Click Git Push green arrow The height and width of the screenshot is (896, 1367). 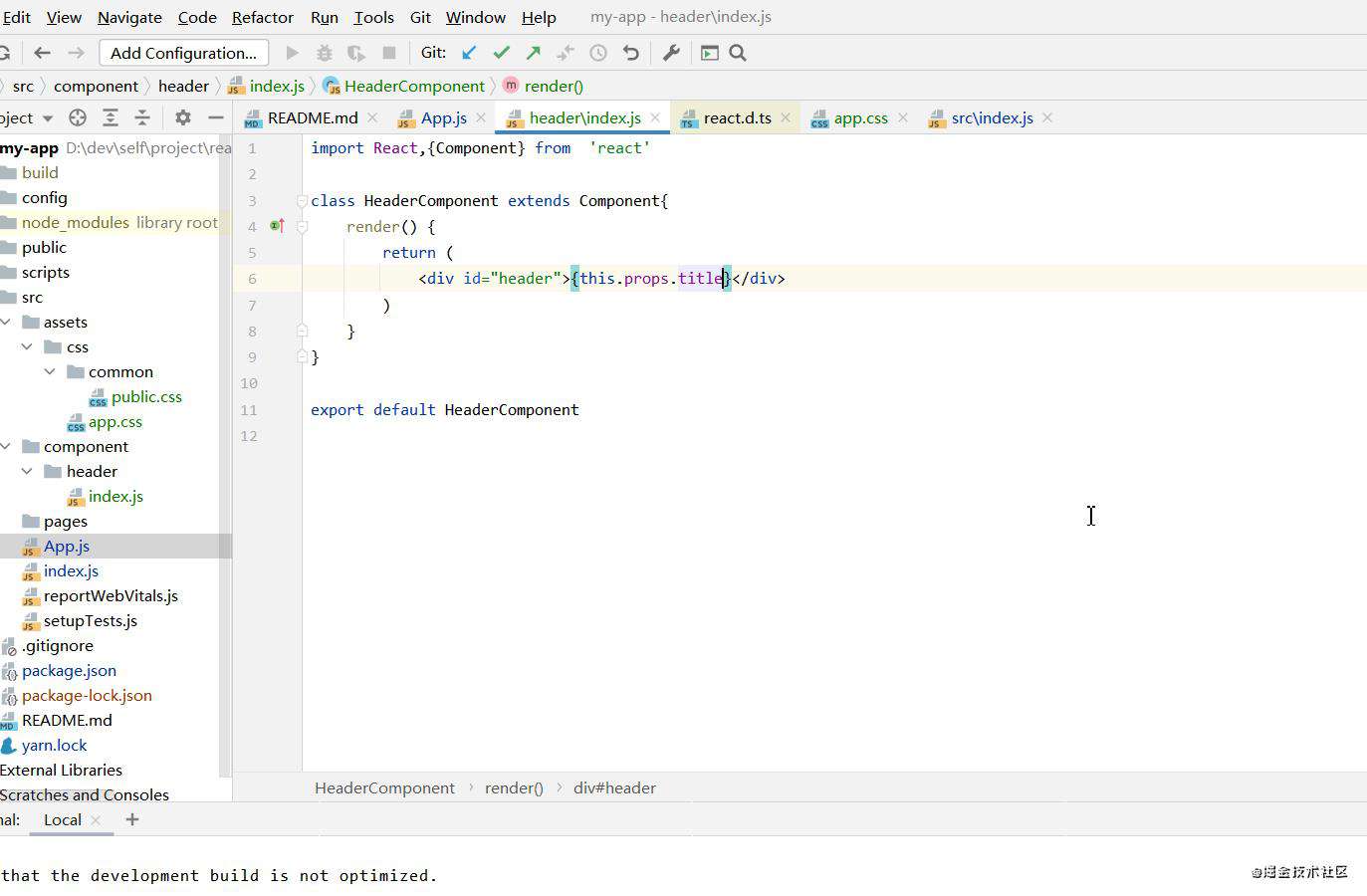click(x=534, y=53)
